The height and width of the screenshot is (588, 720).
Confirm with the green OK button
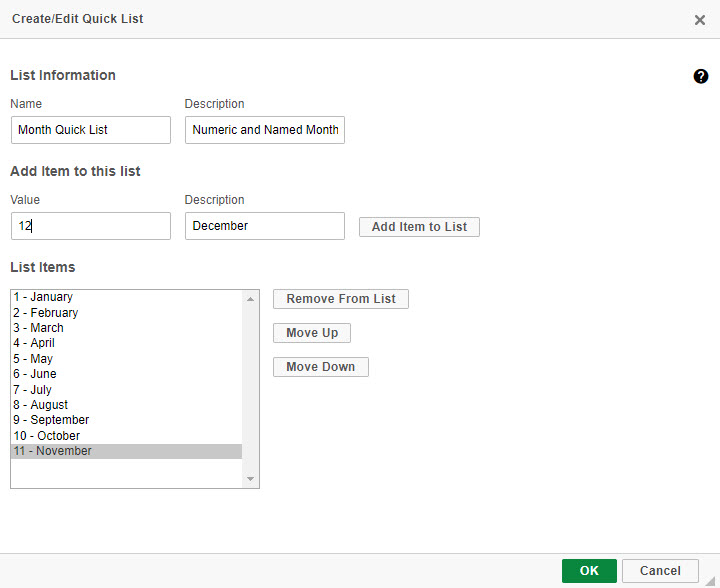(x=589, y=571)
